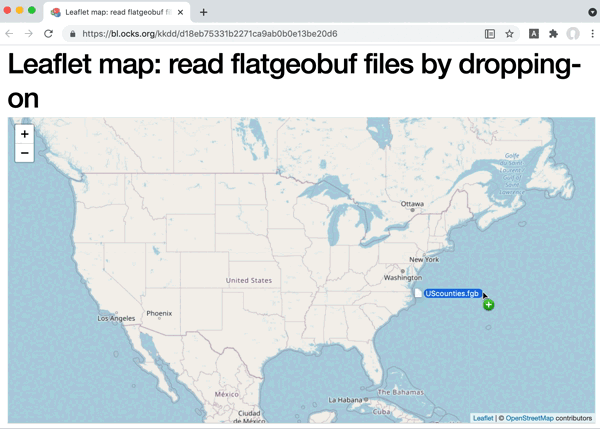Click the page heading text
Screen dimensions: 600x429
point(294,81)
